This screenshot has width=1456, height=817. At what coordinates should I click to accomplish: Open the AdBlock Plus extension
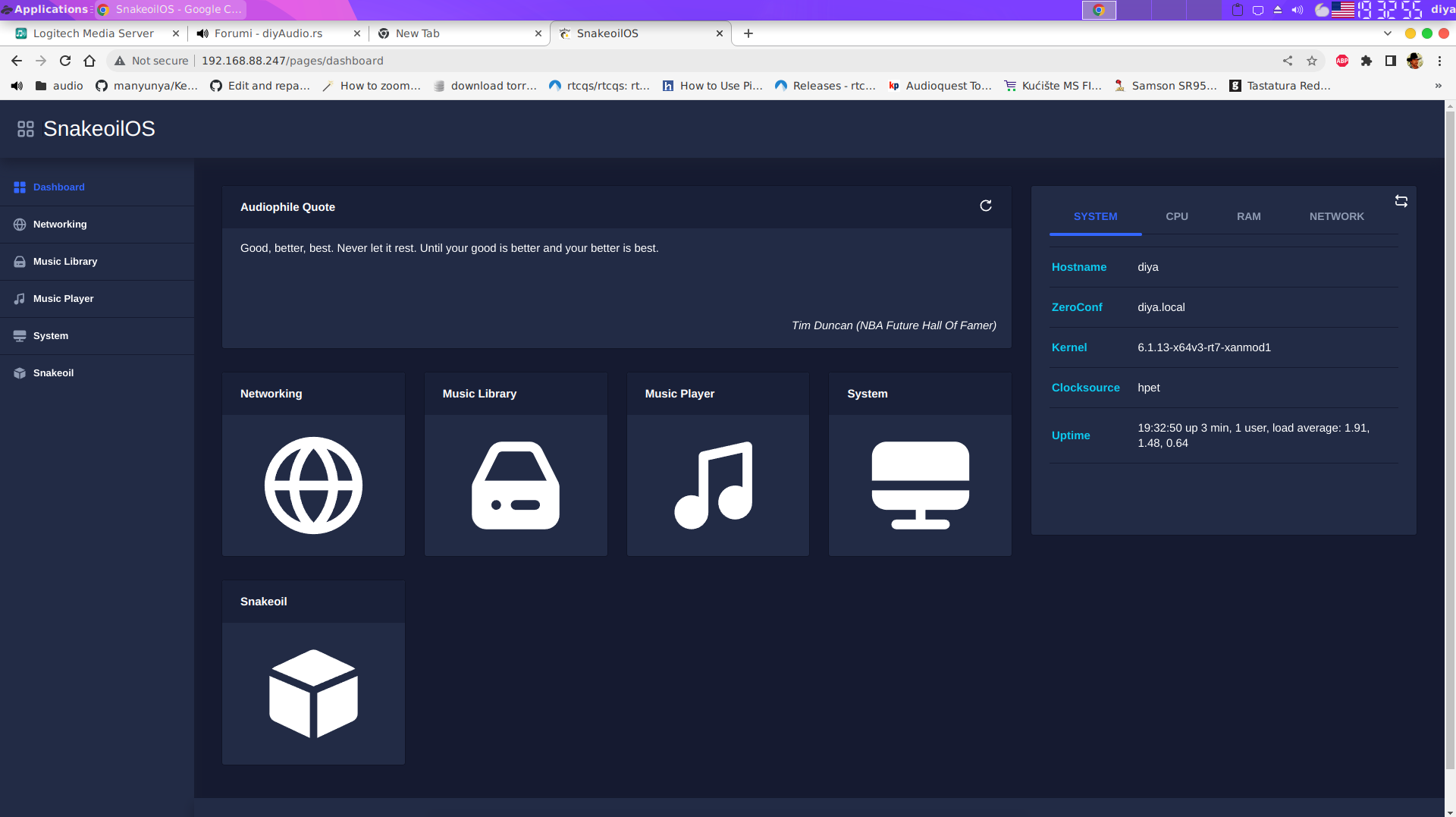click(x=1342, y=61)
